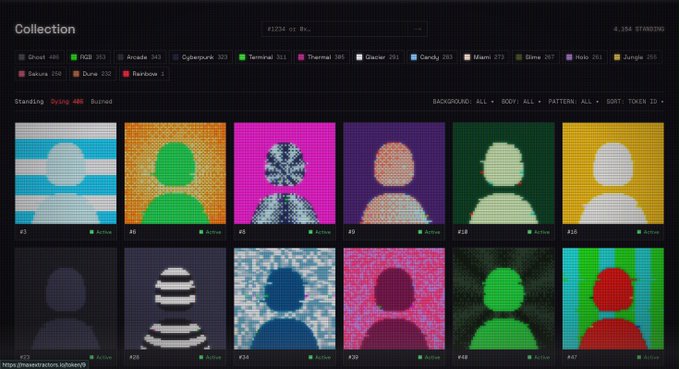Toggle the Arcade palette filter chip
The image size is (679, 369).
[139, 57]
